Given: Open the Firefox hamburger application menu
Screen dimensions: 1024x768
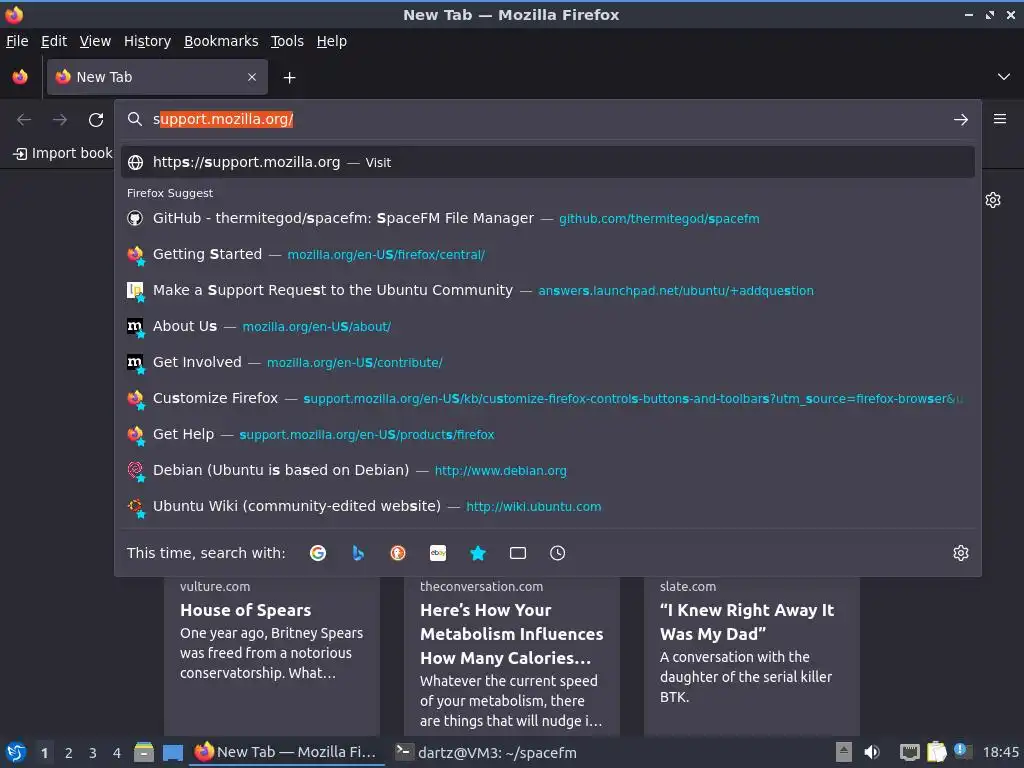Looking at the screenshot, I should pyautogui.click(x=1000, y=119).
